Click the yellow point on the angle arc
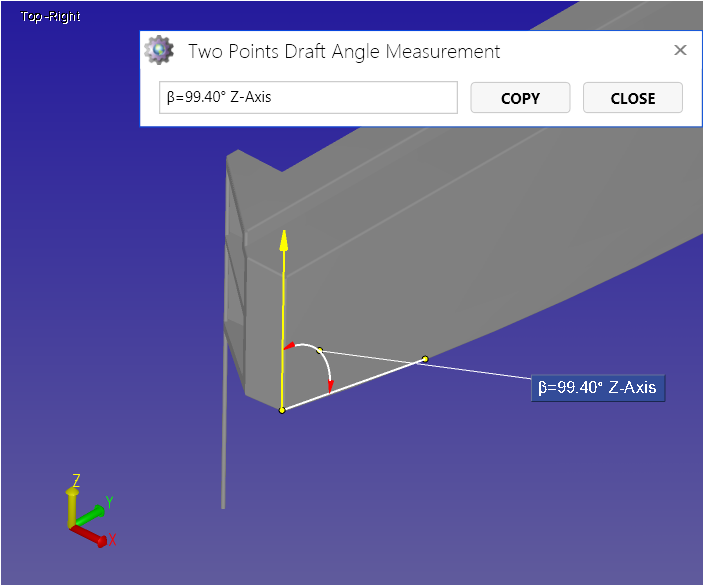The image size is (703, 585). click(x=319, y=350)
